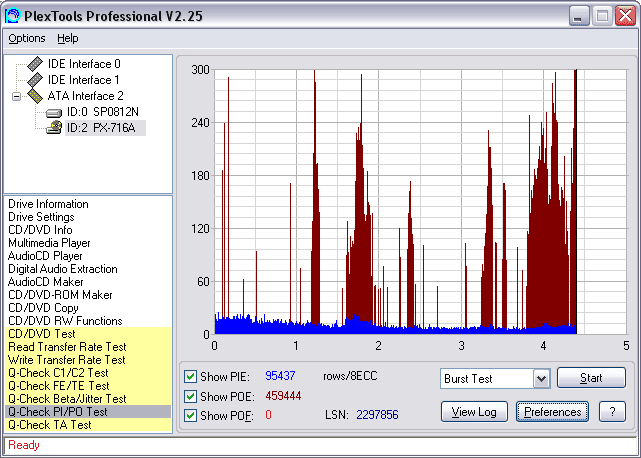
Task: Open CD/DVD Info function
Action: pyautogui.click(x=40, y=230)
